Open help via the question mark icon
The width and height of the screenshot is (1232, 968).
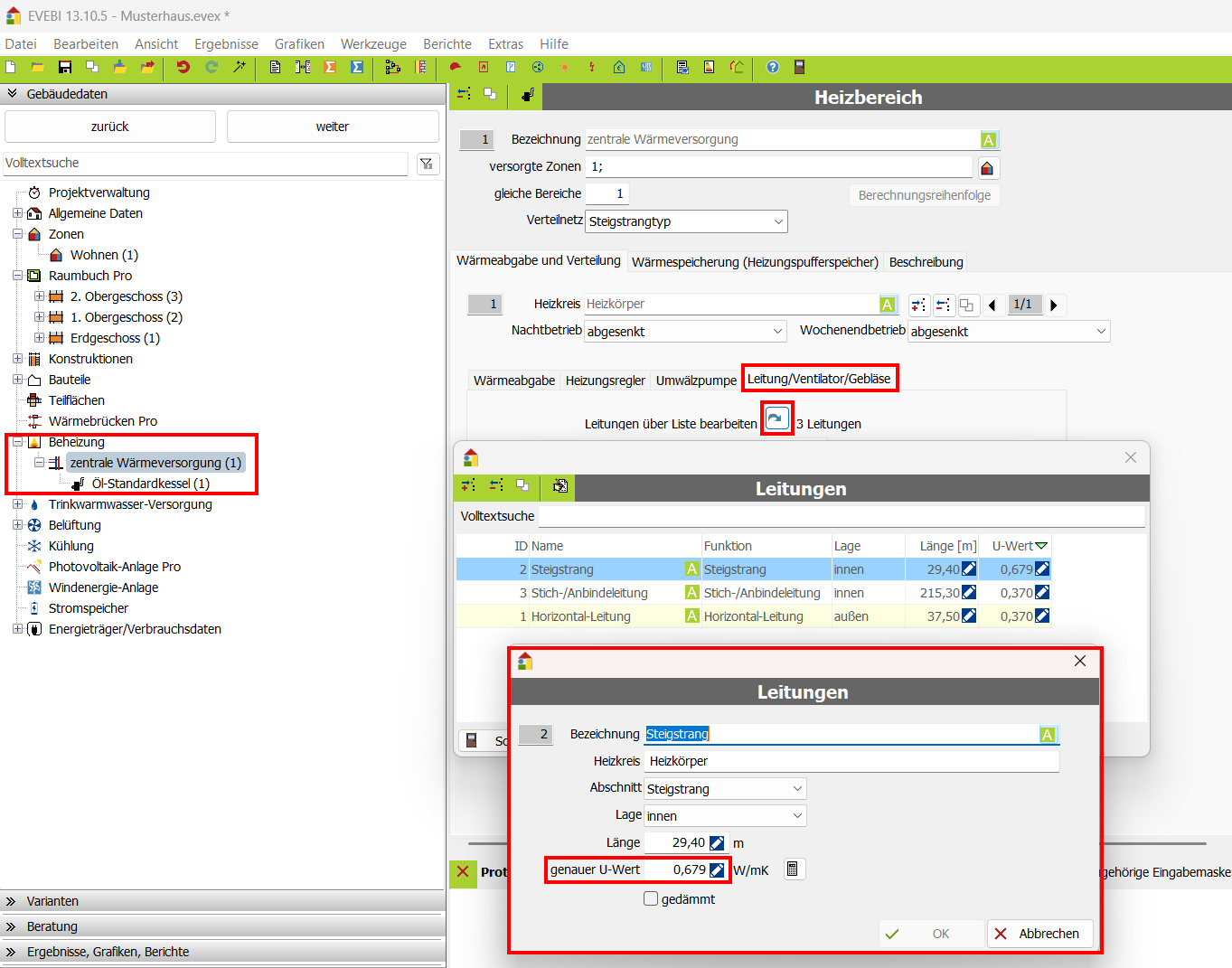click(772, 67)
